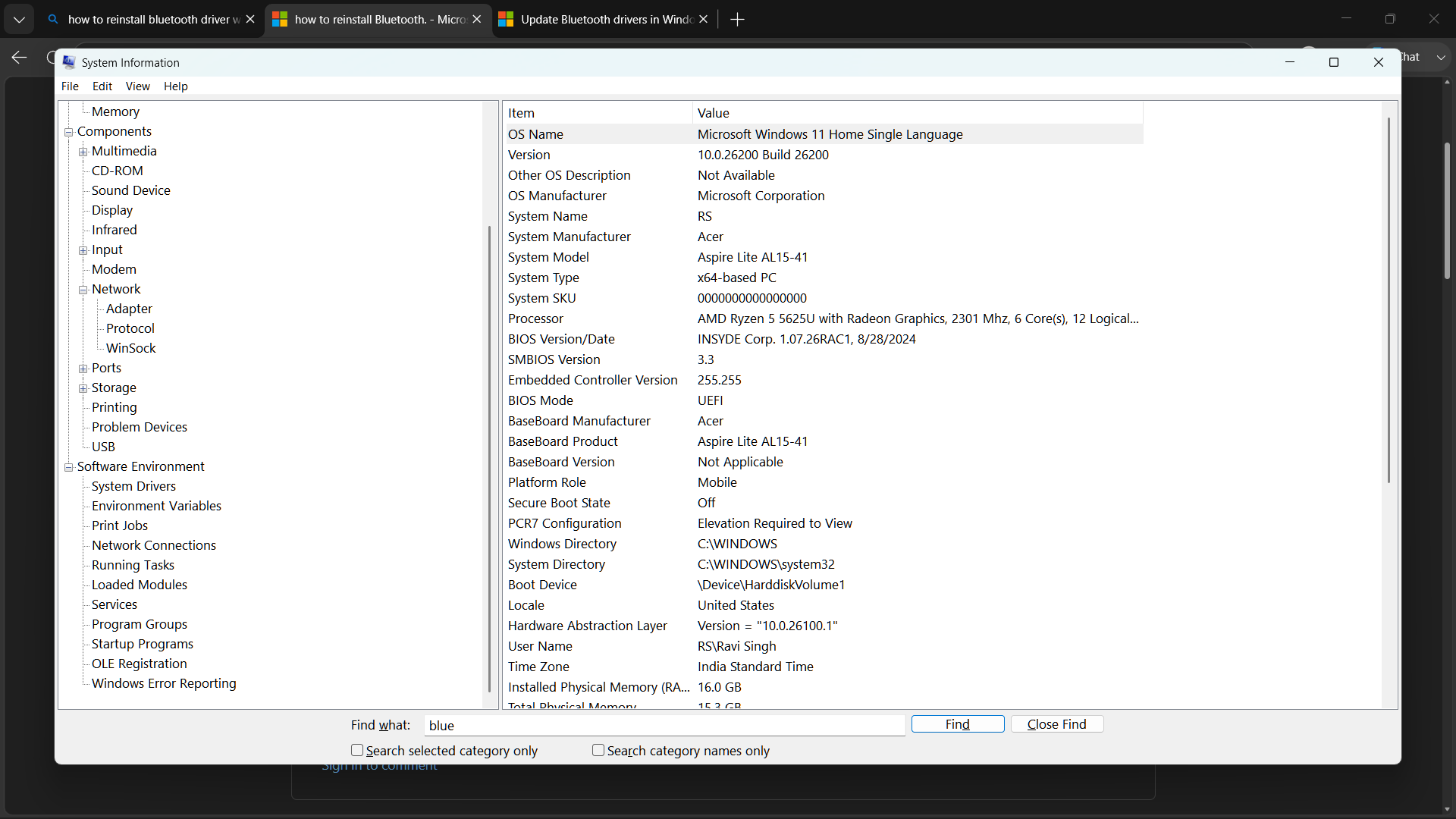
Task: Select Protocol under Network
Action: 130,328
